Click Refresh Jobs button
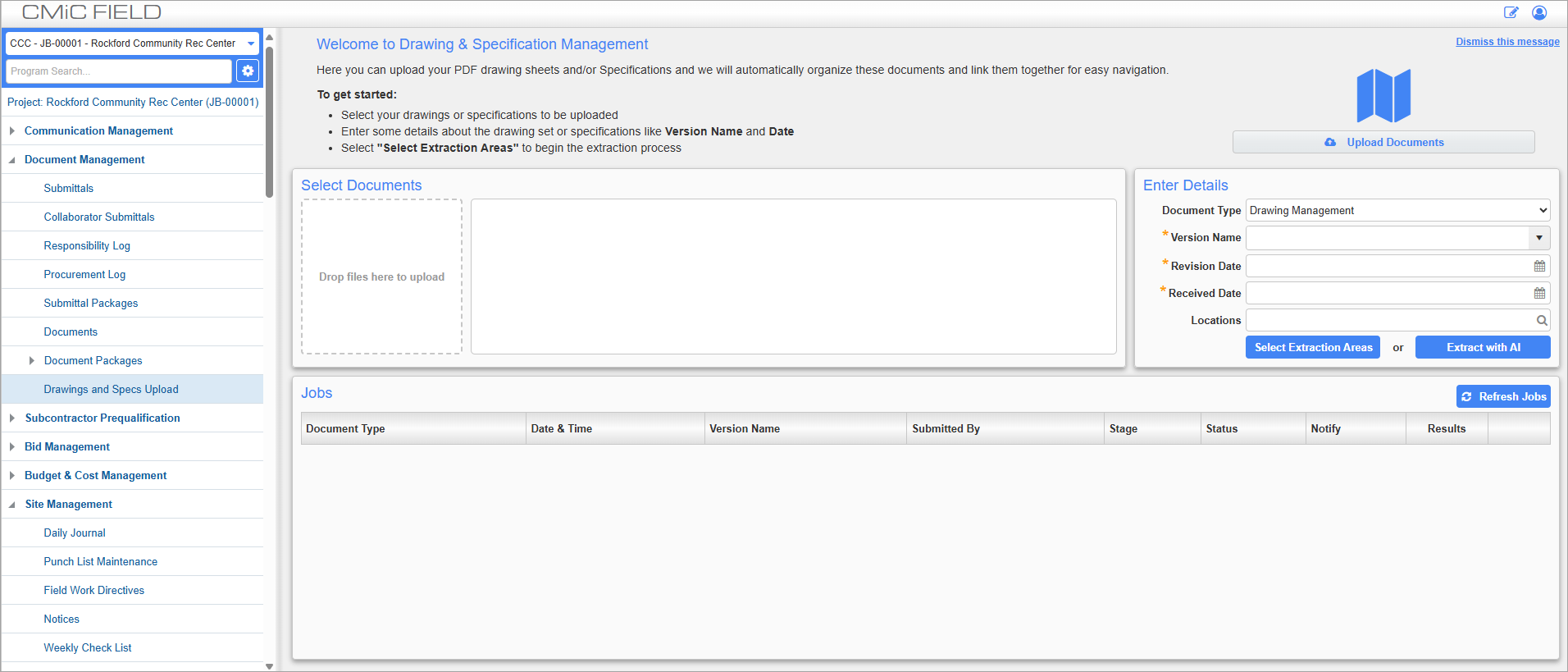Image resolution: width=1568 pixels, height=672 pixels. [1503, 396]
